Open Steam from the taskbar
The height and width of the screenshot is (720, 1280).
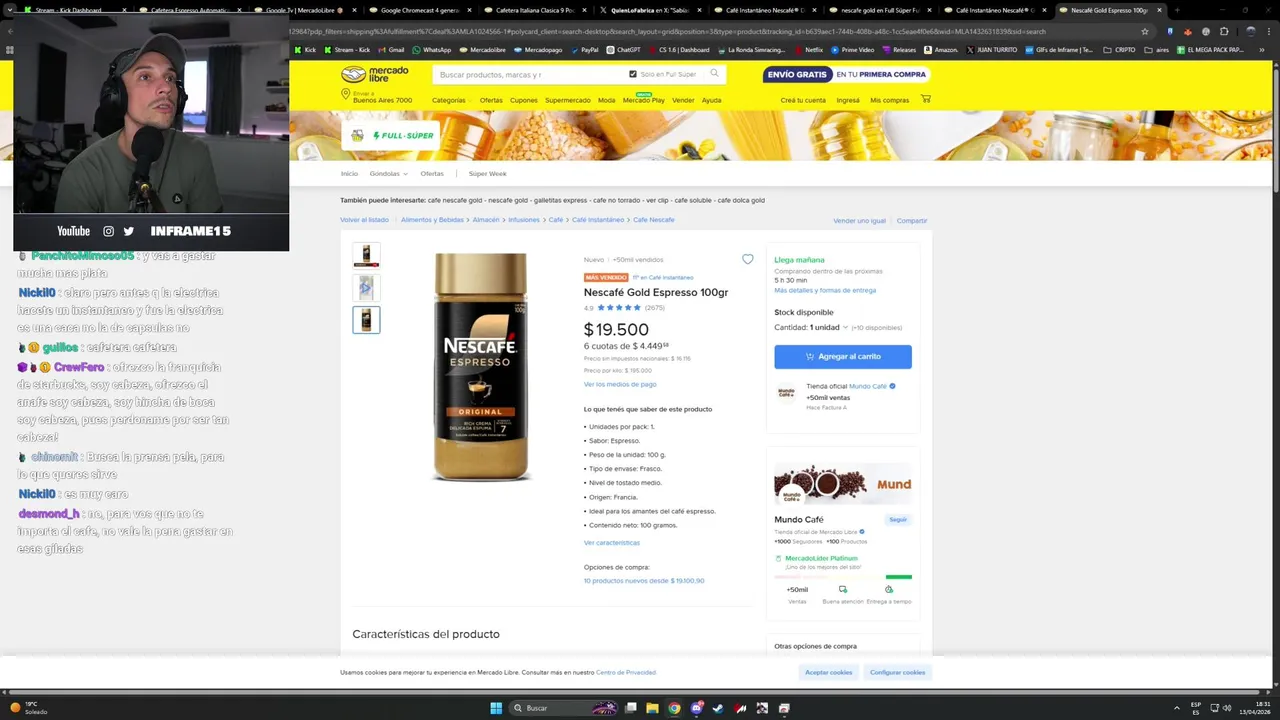[718, 708]
